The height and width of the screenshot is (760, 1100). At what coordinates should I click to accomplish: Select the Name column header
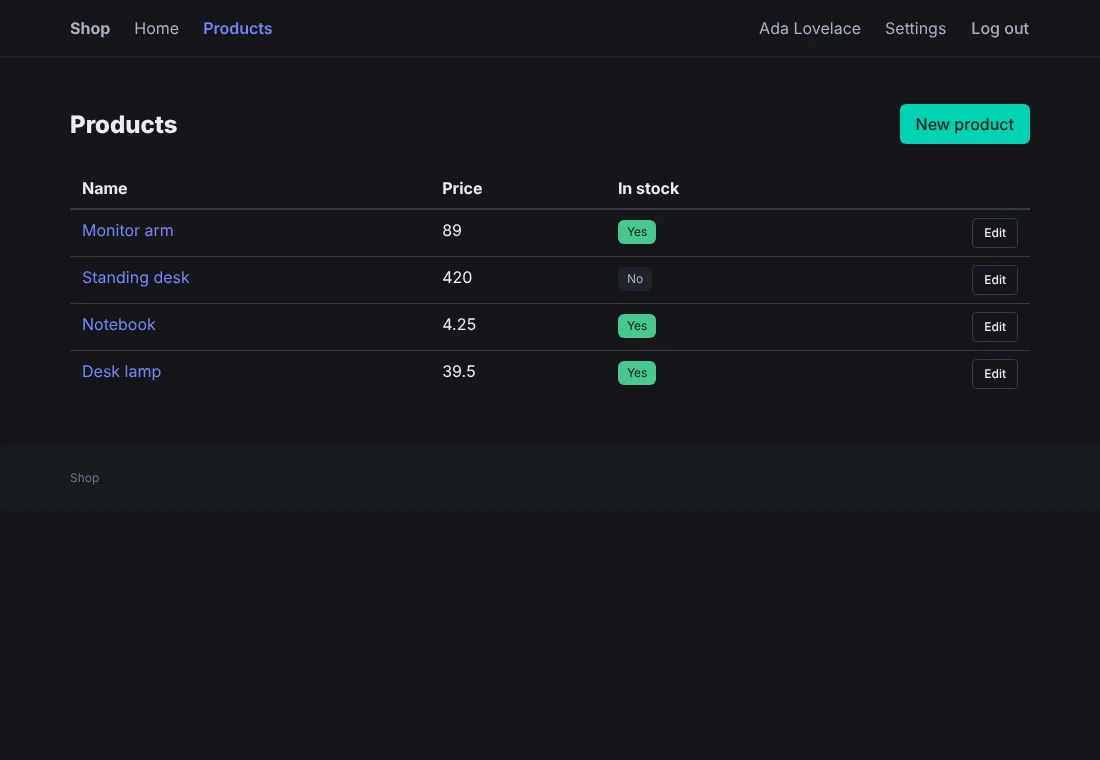coord(105,189)
